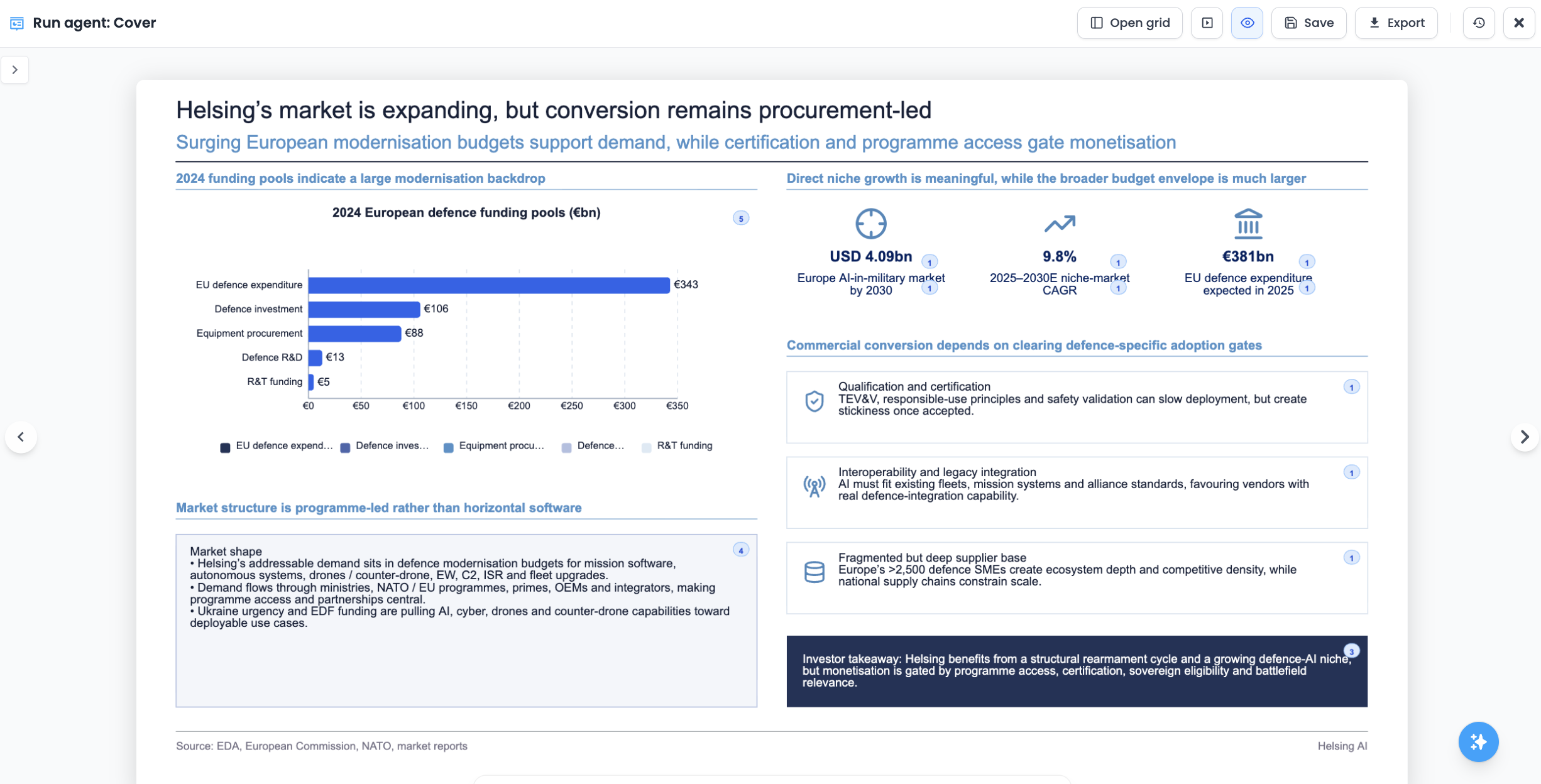Click the Source footer line
The height and width of the screenshot is (784, 1541).
(321, 746)
